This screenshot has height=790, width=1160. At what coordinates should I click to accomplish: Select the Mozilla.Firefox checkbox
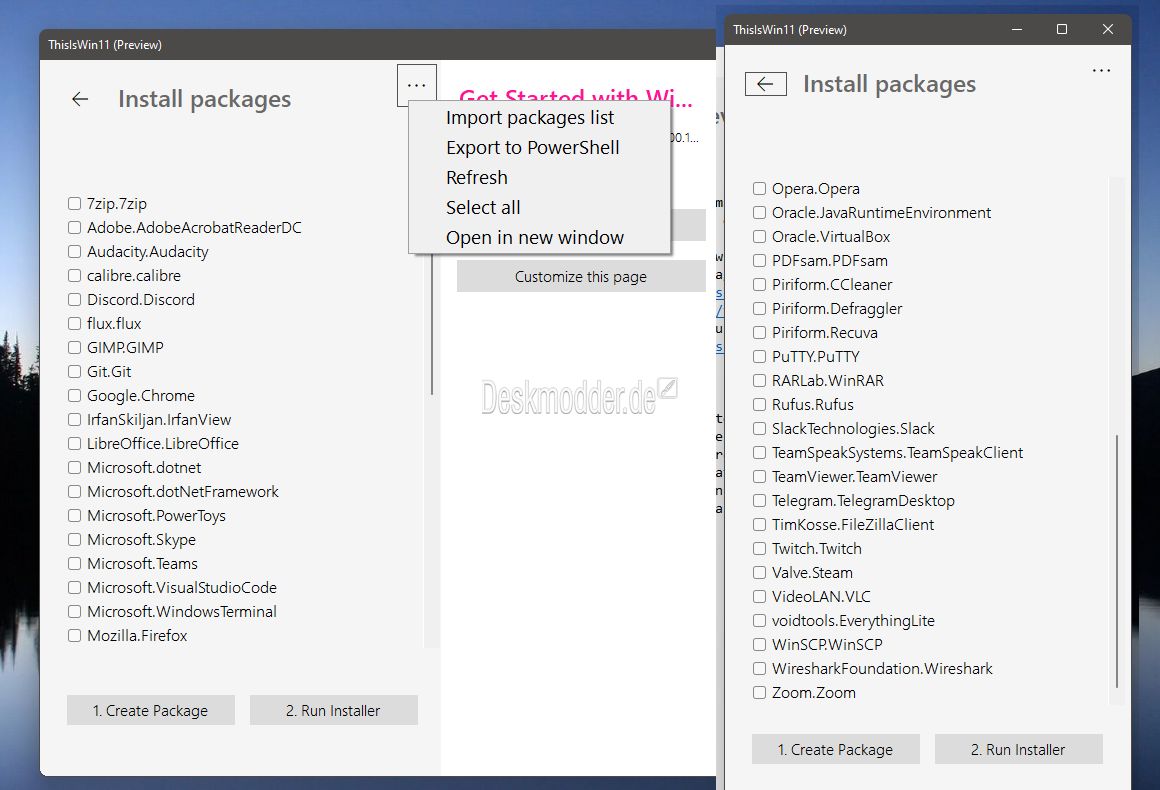tap(74, 635)
